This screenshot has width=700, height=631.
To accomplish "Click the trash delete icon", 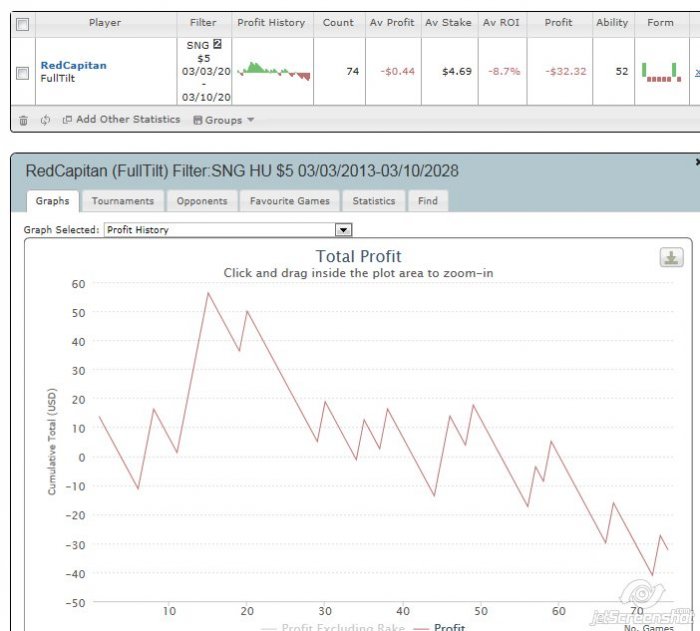I will coord(24,120).
